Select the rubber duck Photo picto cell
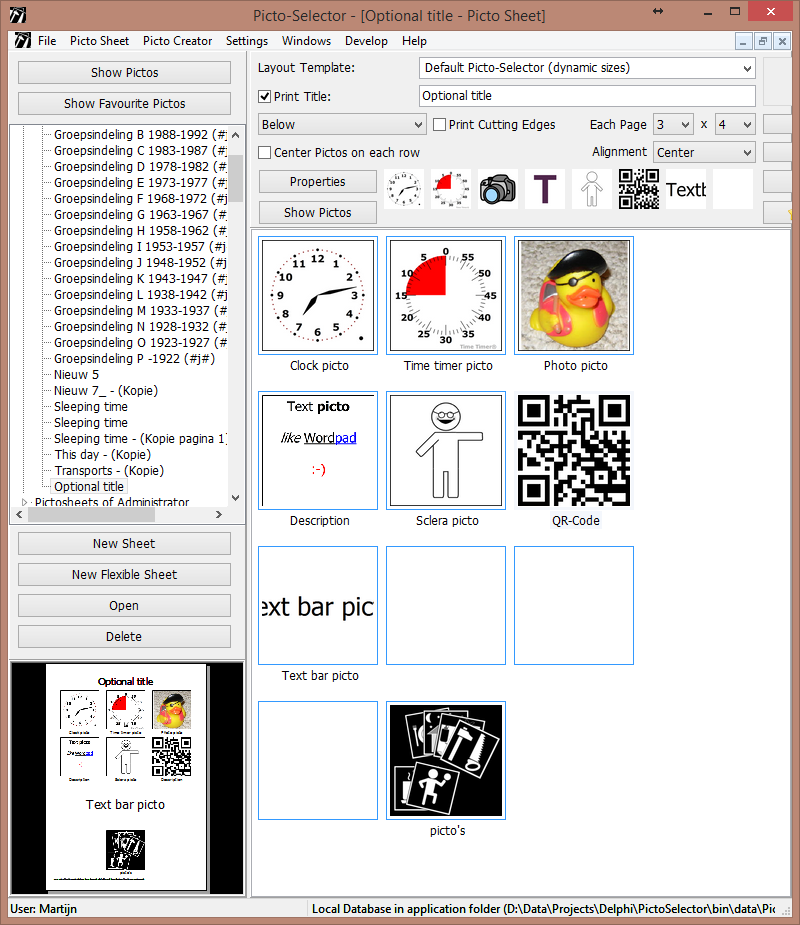The image size is (800, 925). click(574, 296)
